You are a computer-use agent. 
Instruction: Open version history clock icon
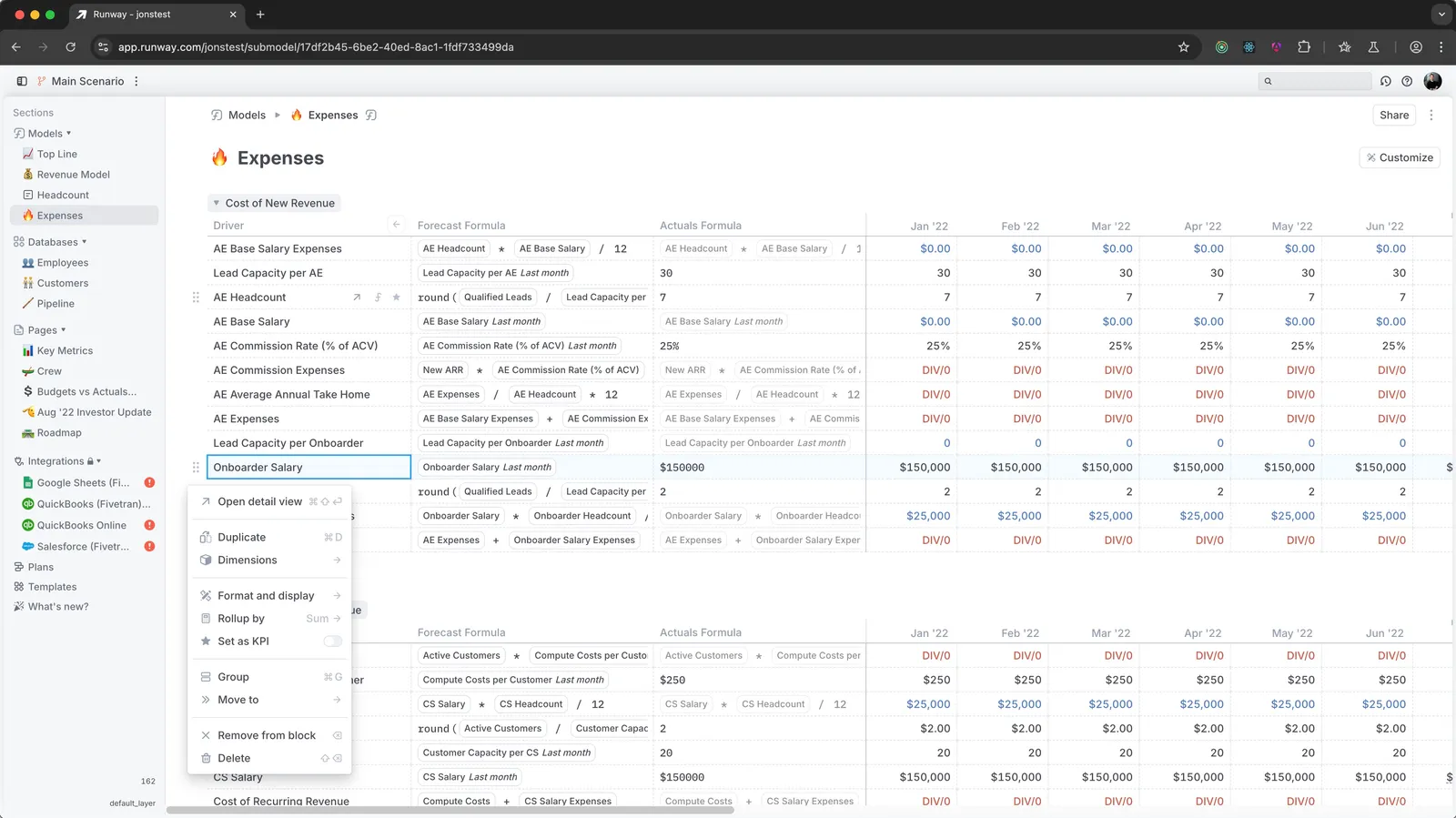(x=1385, y=81)
